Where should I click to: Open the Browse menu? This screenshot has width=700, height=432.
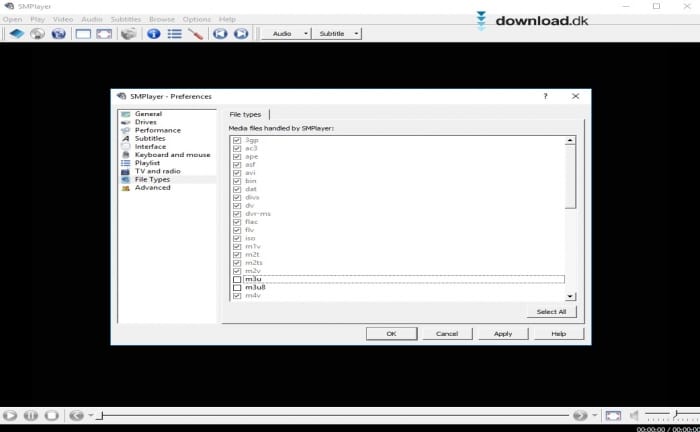point(162,19)
